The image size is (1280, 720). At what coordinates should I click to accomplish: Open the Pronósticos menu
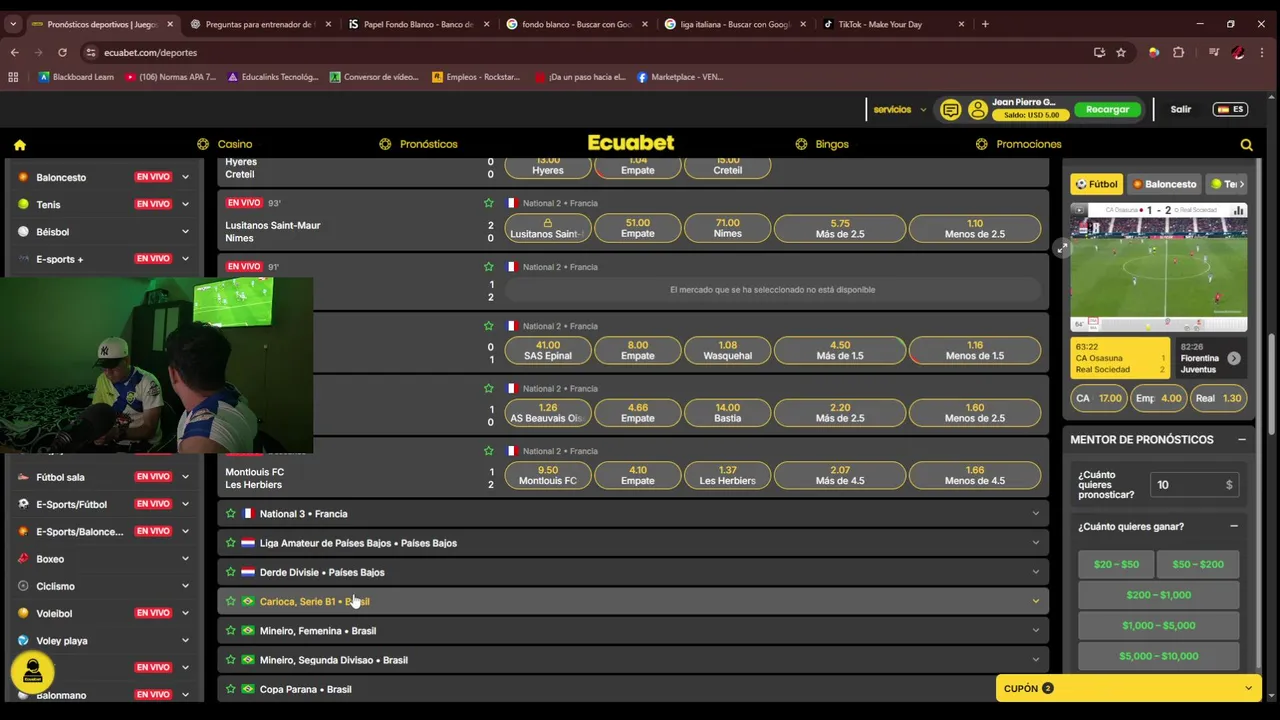(418, 144)
